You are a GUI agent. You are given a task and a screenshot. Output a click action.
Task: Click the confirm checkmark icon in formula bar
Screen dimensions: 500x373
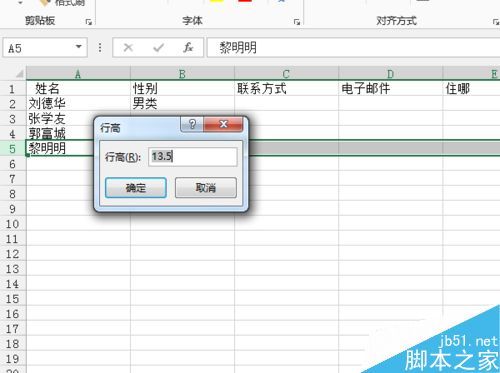point(158,48)
